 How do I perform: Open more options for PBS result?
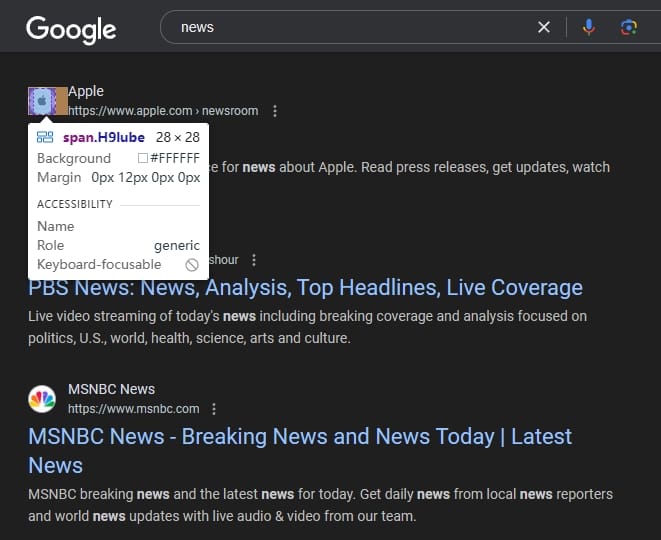pos(254,260)
